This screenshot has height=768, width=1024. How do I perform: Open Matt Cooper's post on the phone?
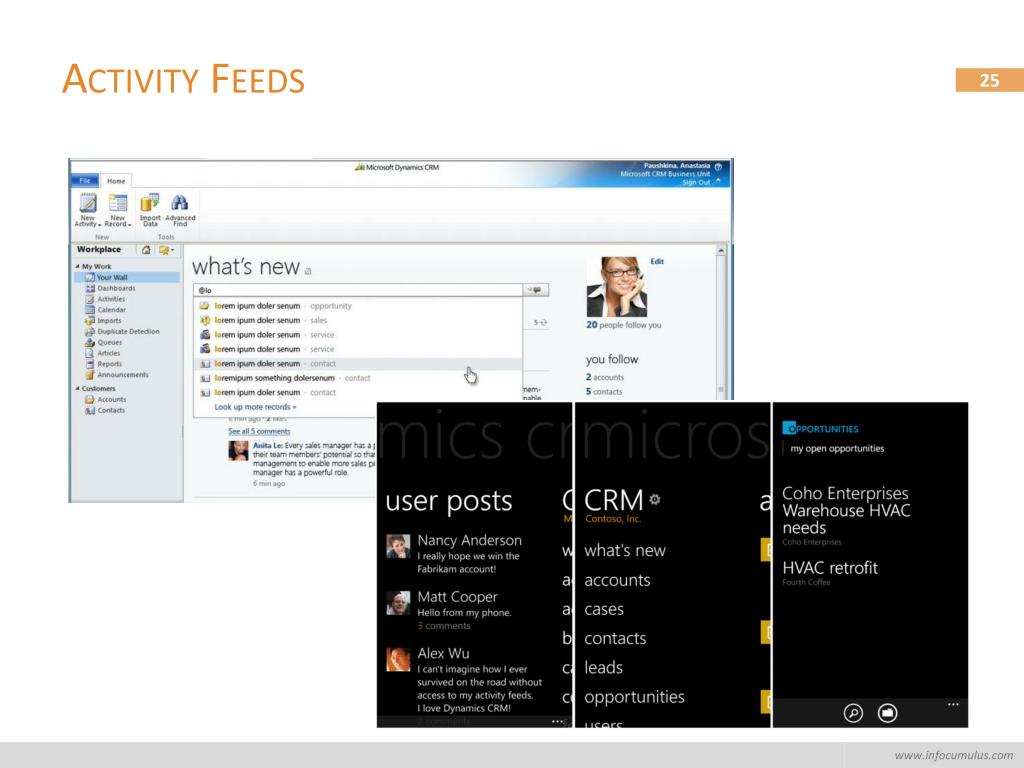(x=464, y=611)
